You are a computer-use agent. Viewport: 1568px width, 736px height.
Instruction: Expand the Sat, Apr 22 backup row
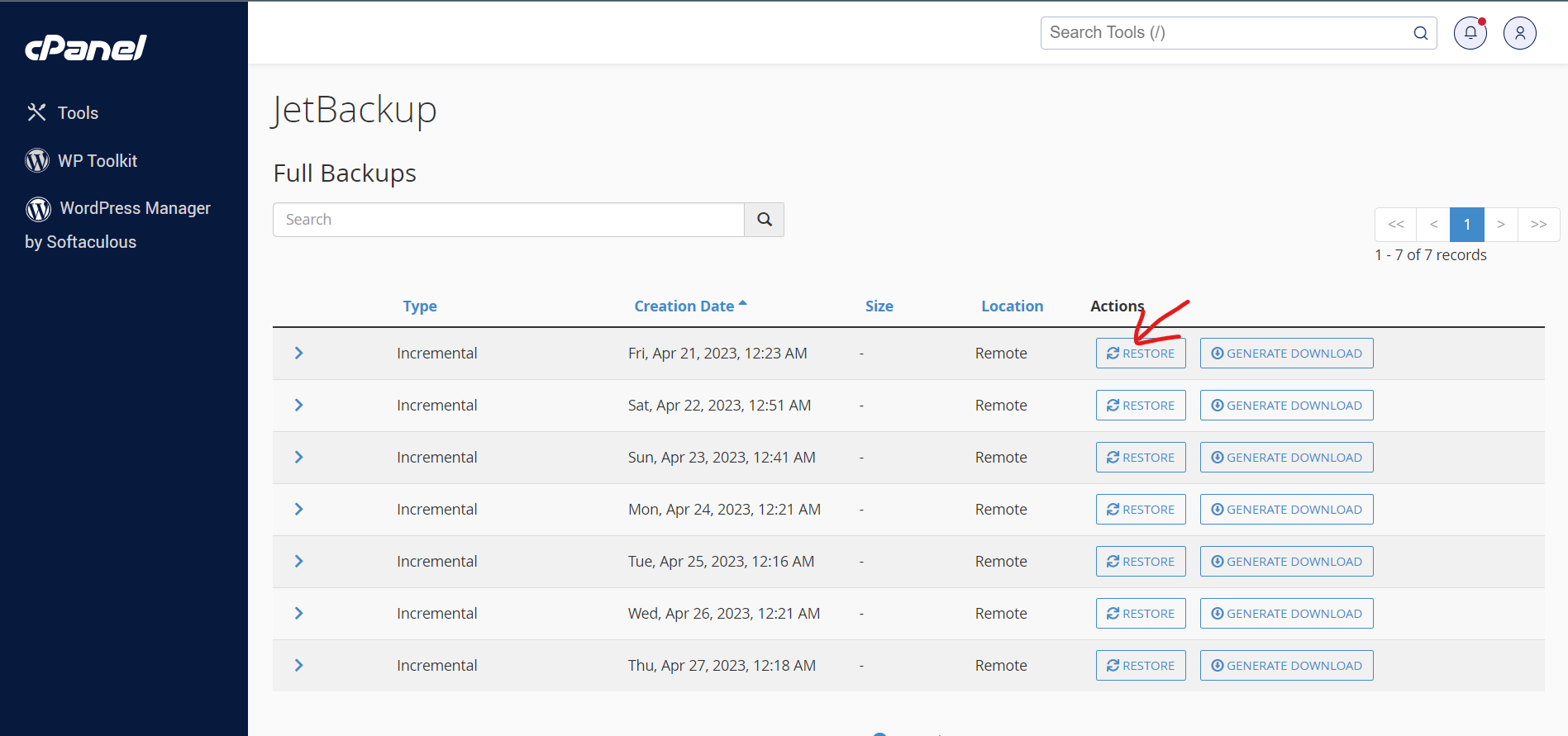299,405
